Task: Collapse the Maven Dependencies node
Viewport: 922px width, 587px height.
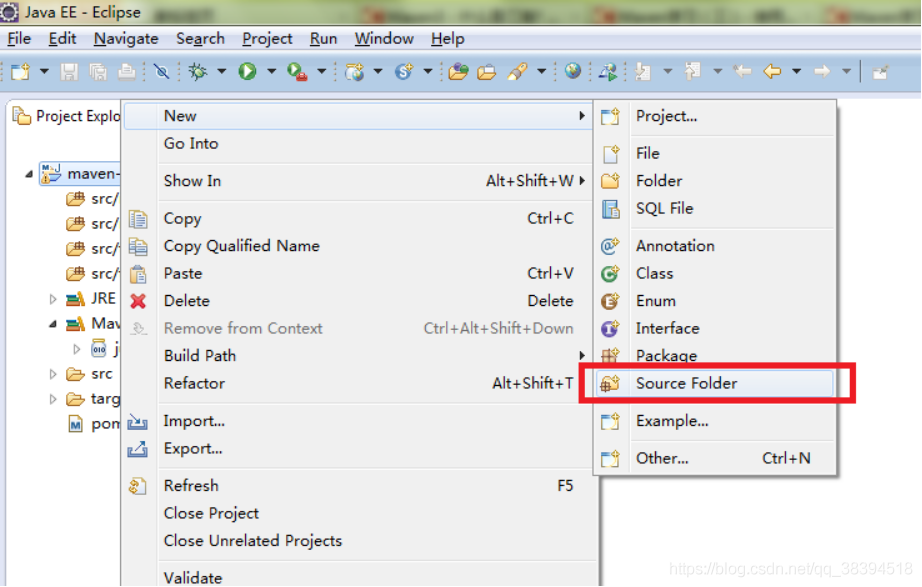Action: (x=53, y=323)
